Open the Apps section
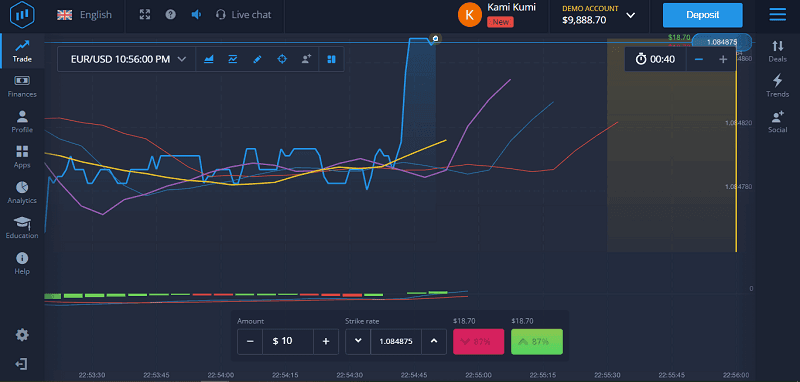This screenshot has height=382, width=800. coord(22,157)
